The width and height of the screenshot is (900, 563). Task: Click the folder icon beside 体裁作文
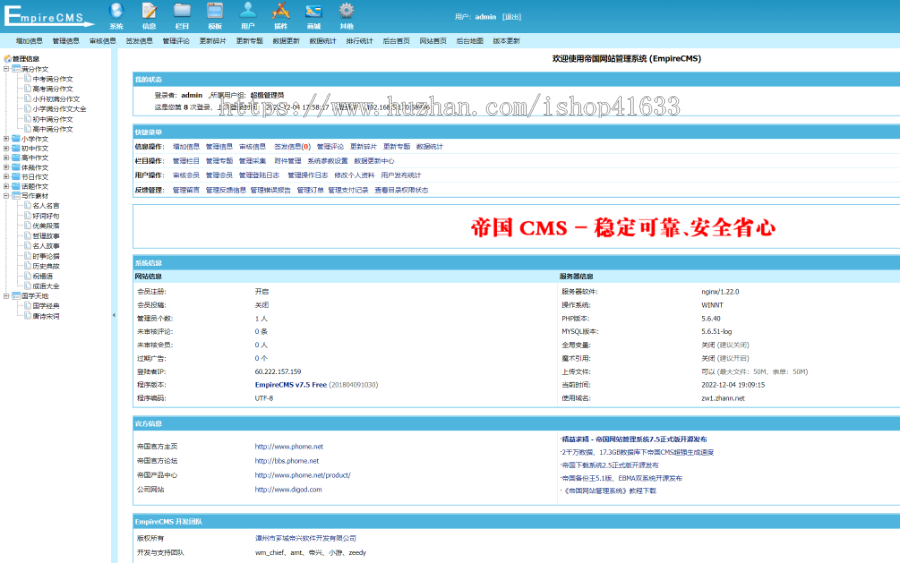click(16, 167)
